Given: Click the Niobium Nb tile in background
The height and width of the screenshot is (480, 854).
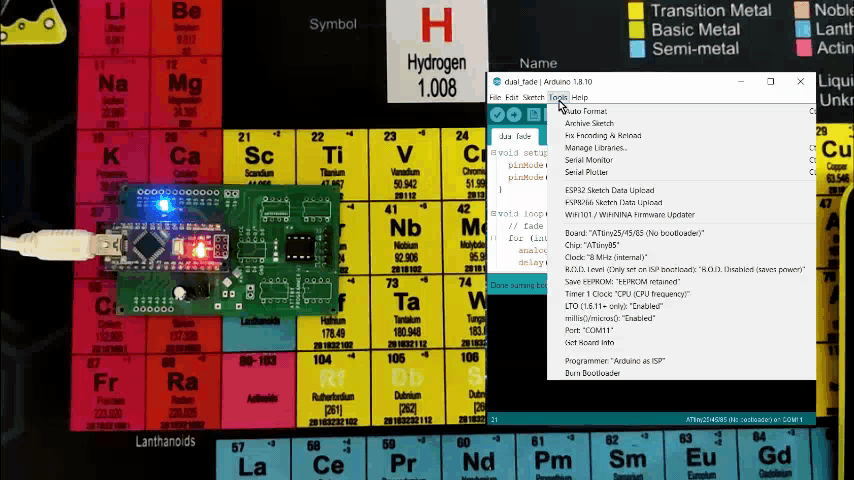Looking at the screenshot, I should [405, 238].
